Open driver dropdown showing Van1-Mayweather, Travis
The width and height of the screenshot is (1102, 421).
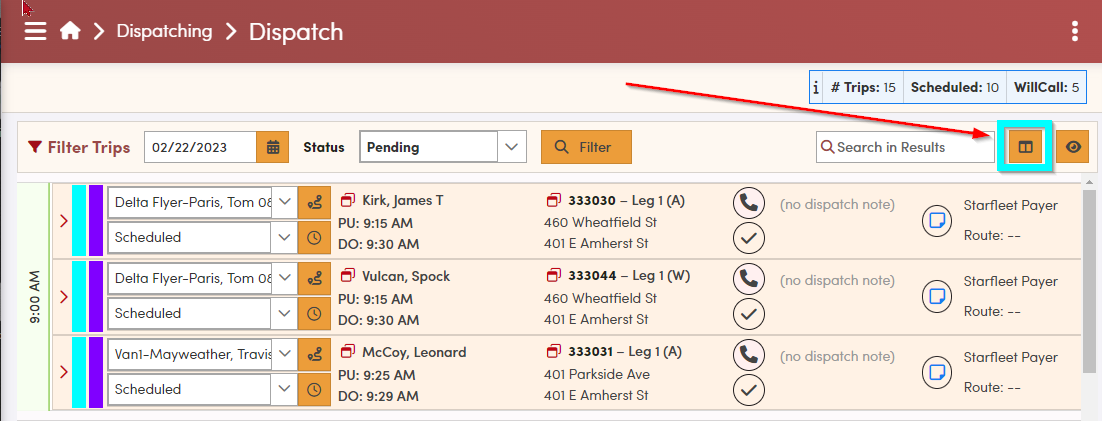point(201,353)
